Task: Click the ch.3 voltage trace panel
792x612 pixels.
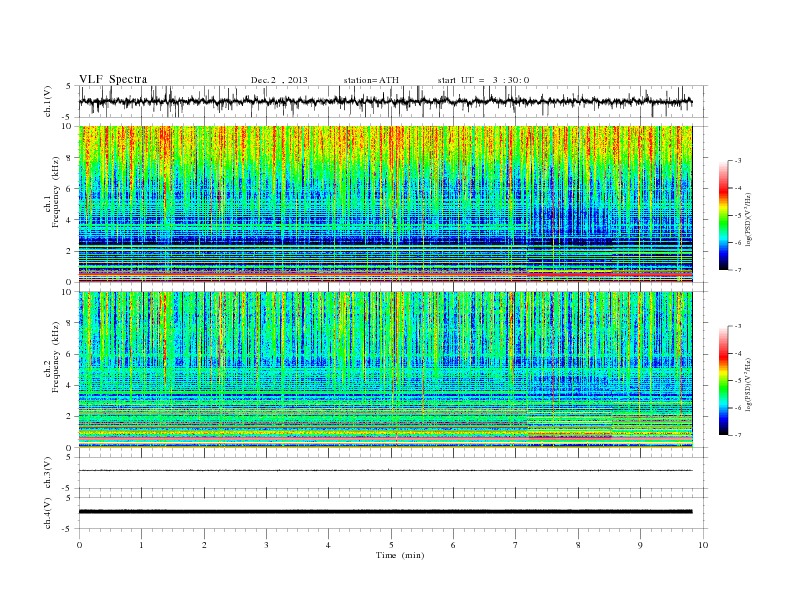Action: 393,473
